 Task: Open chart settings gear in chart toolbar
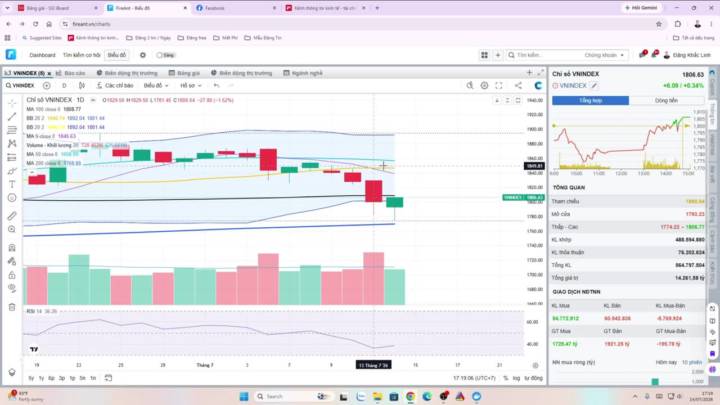pyautogui.click(x=484, y=85)
